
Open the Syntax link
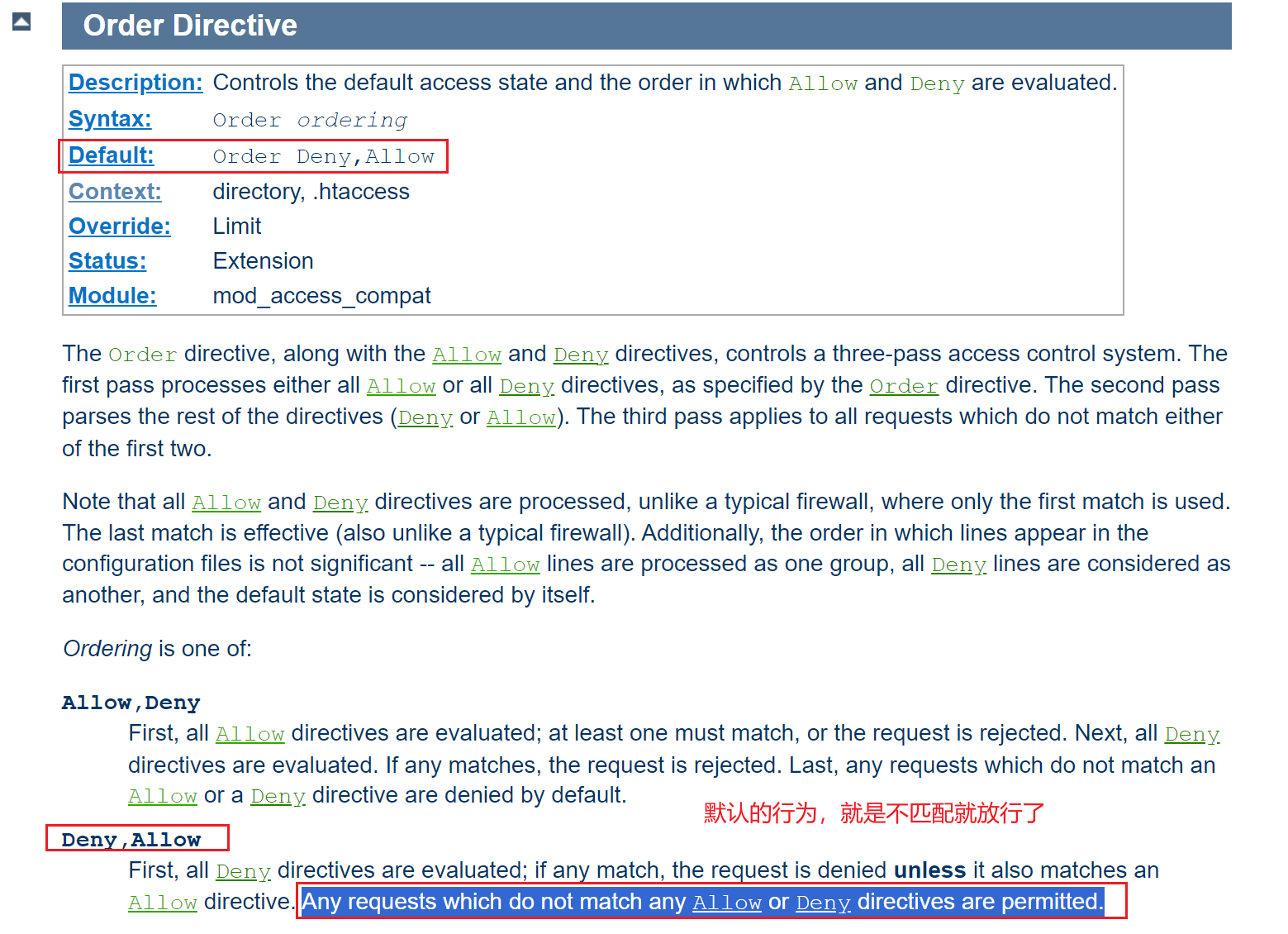110,119
